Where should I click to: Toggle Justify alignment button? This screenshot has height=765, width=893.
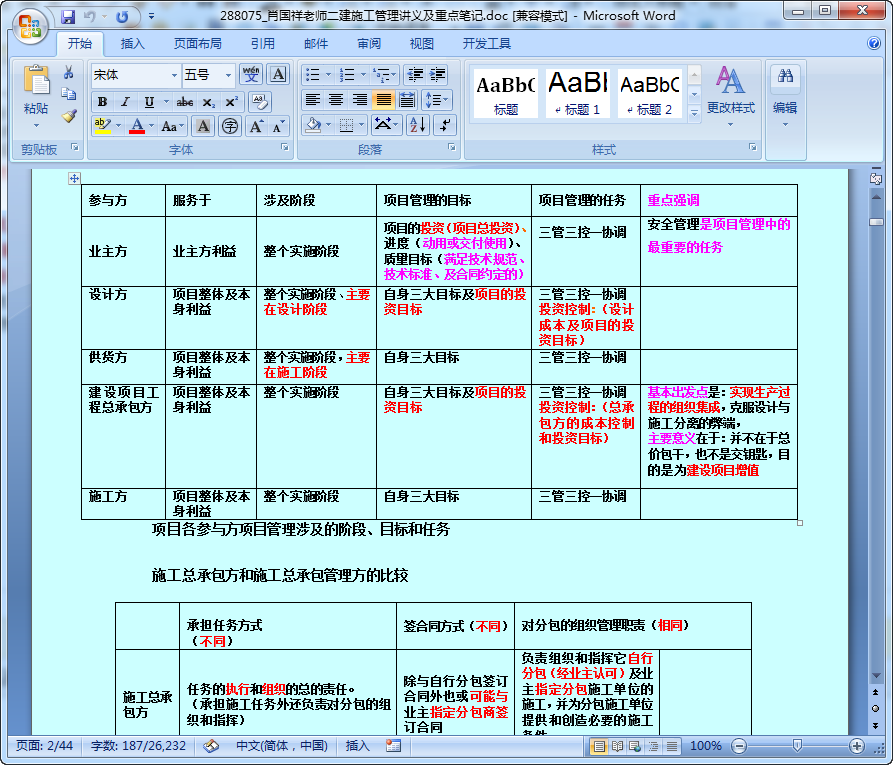click(384, 100)
